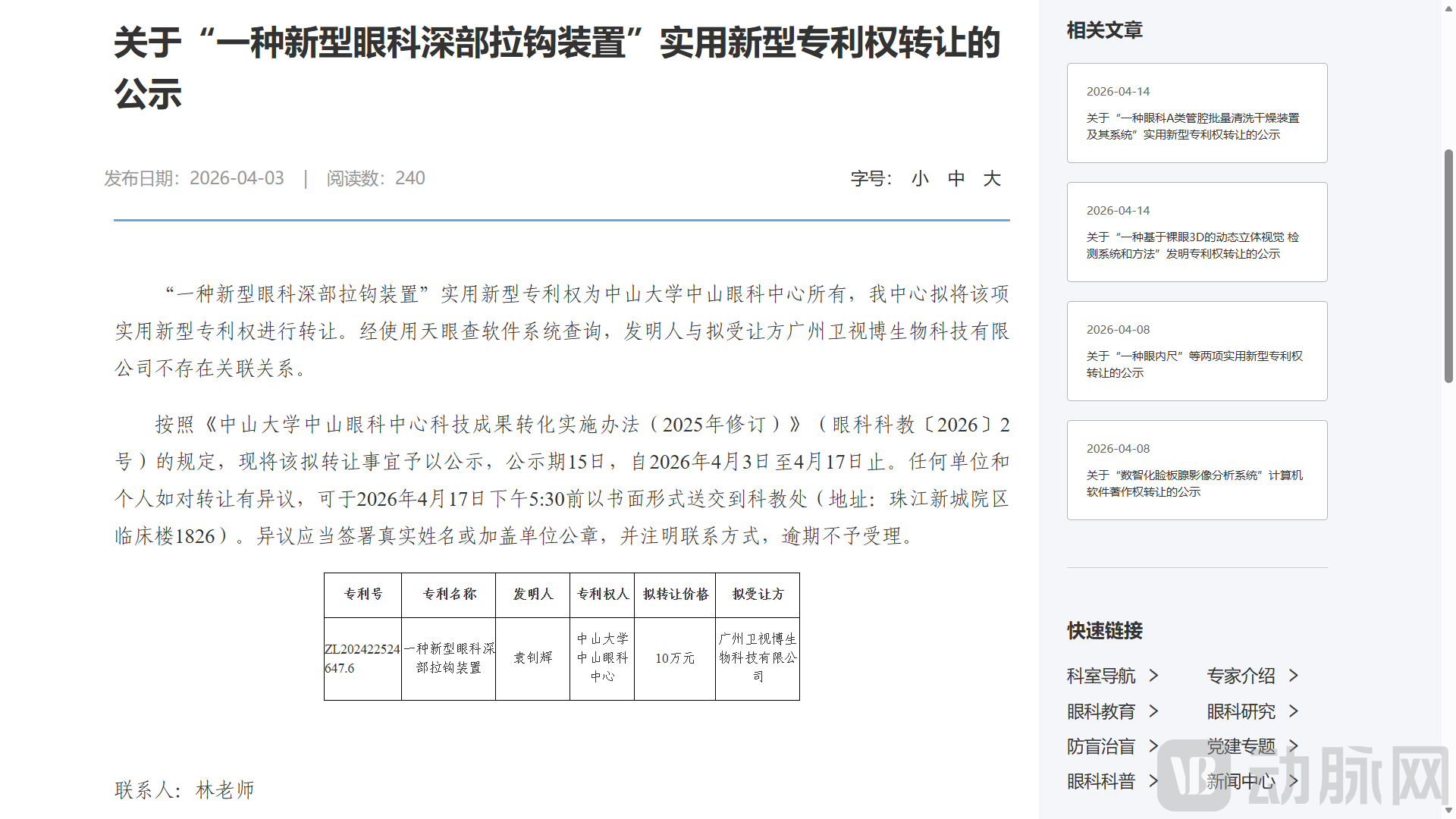Screen dimensions: 1456x819
Task: Click the chevron arrow next to 眼科教育
Action: coord(1153,711)
